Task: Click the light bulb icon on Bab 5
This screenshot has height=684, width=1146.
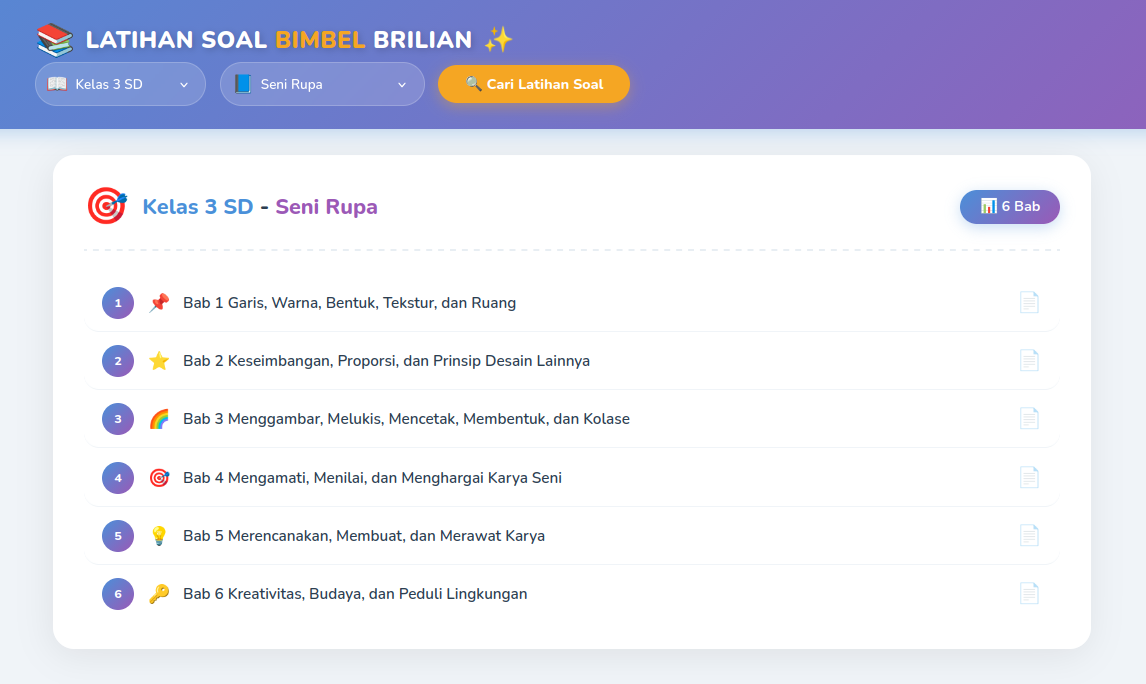Action: [x=159, y=536]
